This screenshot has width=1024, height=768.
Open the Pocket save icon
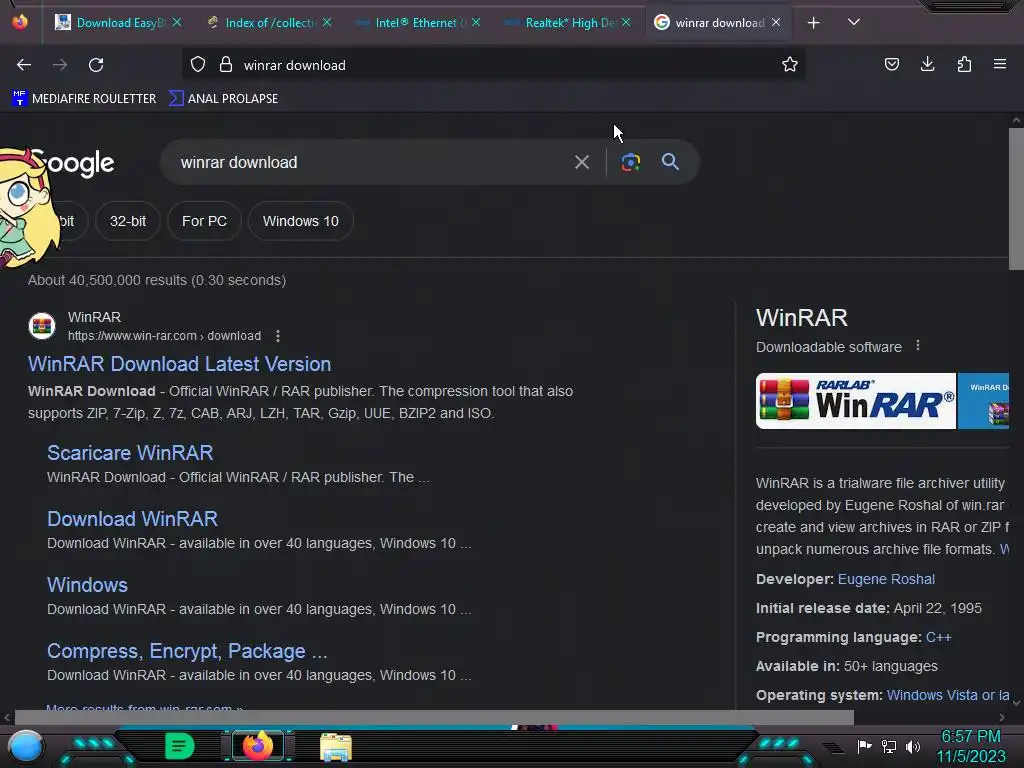[x=891, y=65]
